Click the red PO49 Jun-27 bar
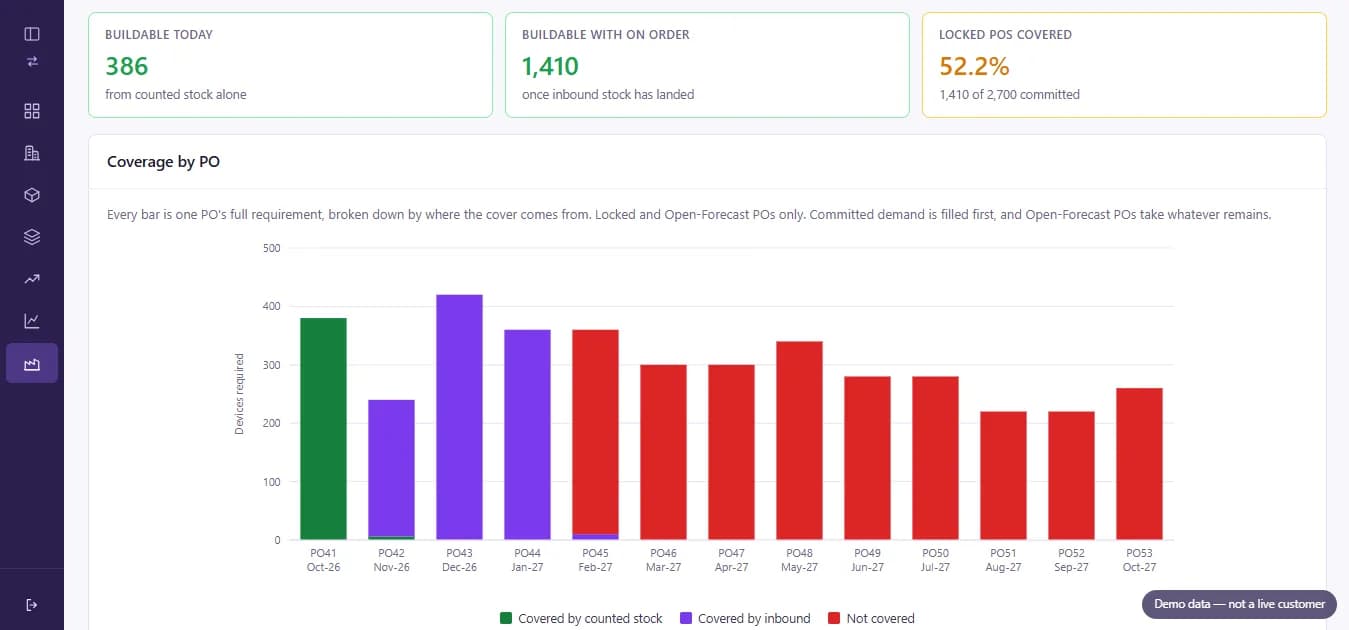The width and height of the screenshot is (1349, 630). click(867, 458)
